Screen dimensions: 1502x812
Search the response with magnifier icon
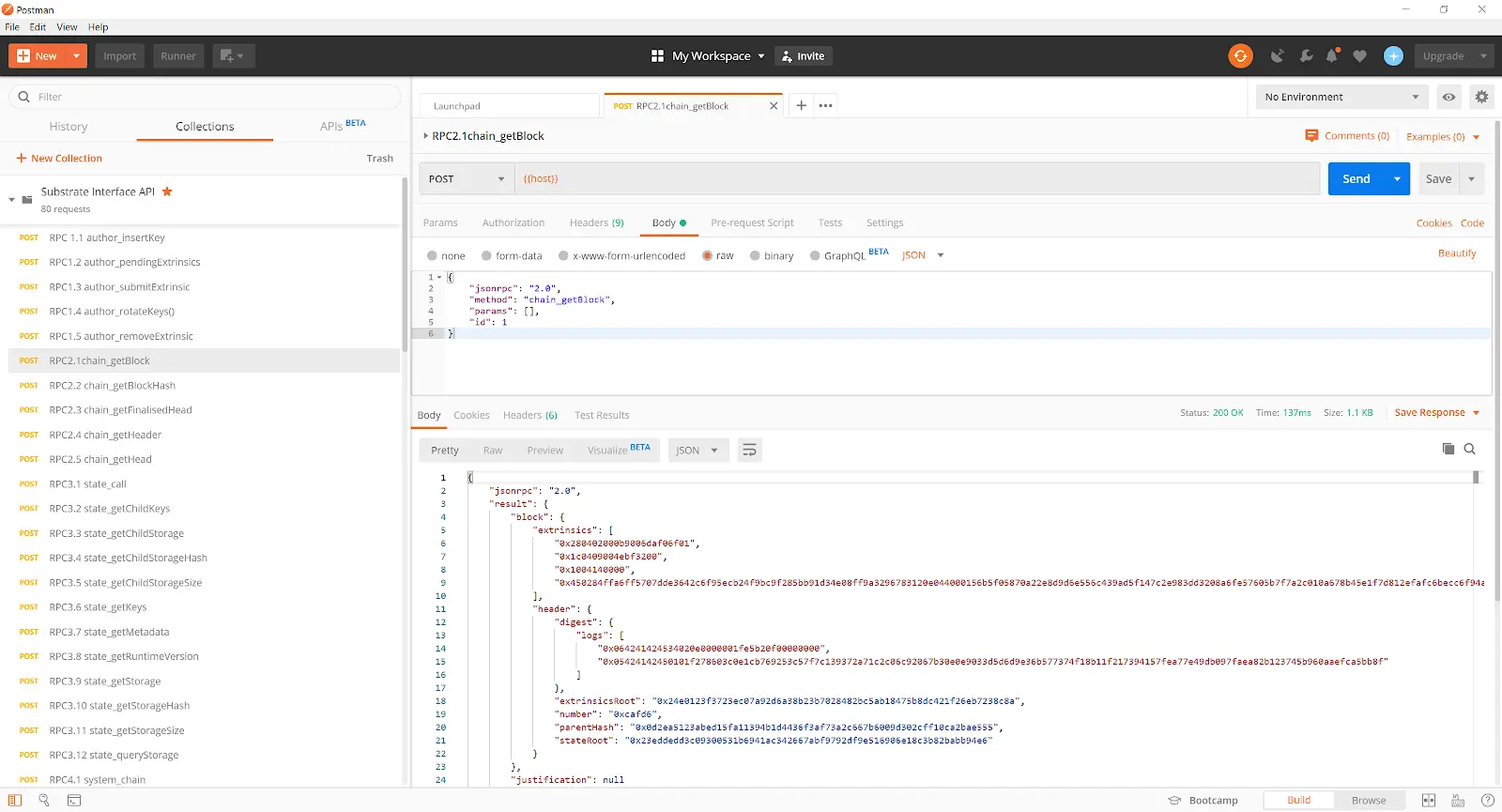click(x=1470, y=449)
